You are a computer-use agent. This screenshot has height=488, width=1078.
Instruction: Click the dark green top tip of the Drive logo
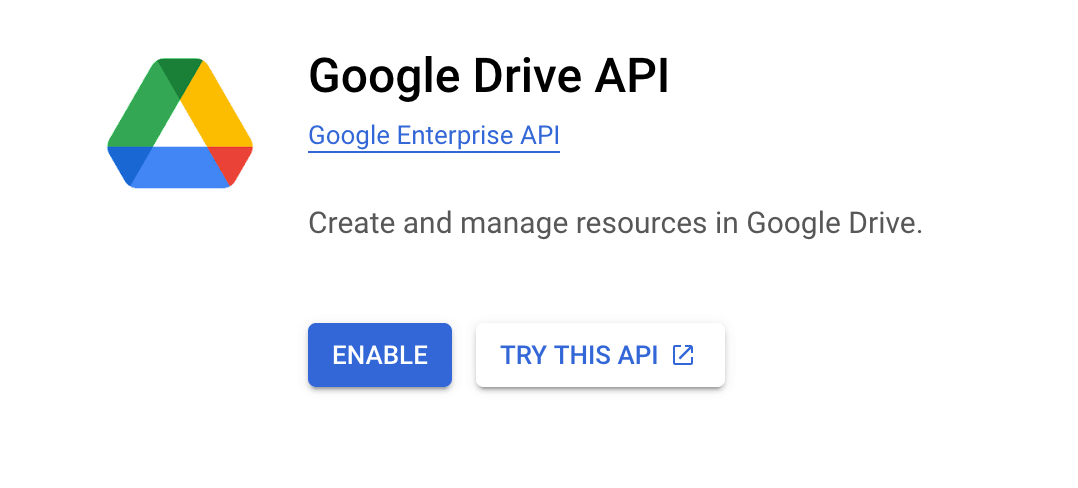(x=180, y=75)
